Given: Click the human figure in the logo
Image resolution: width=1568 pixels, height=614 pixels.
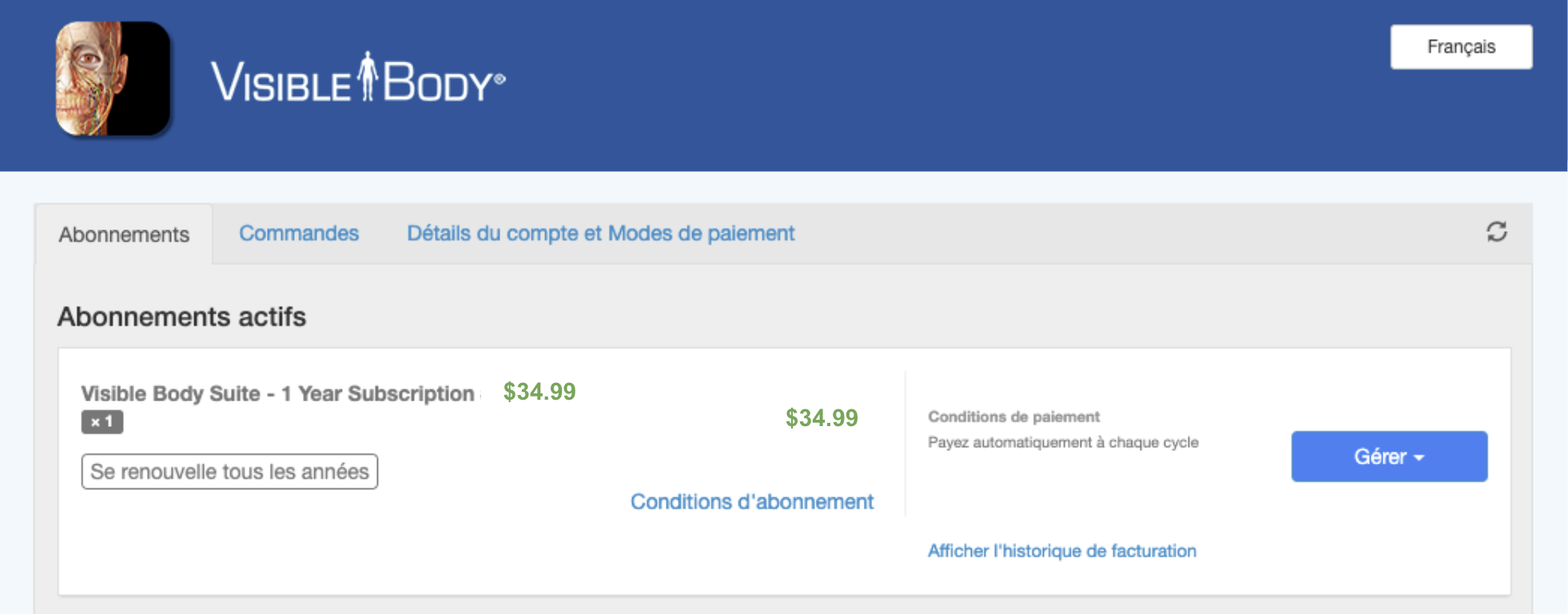Looking at the screenshot, I should tap(367, 76).
